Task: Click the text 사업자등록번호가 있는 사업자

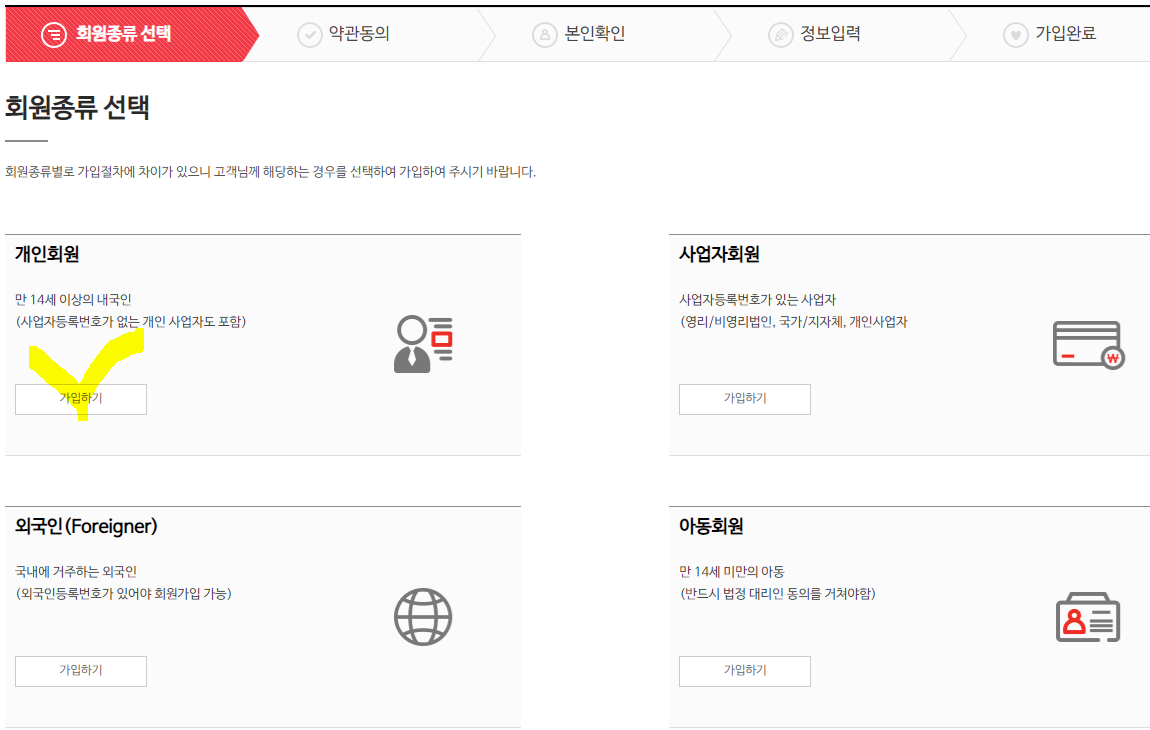Action: point(758,299)
